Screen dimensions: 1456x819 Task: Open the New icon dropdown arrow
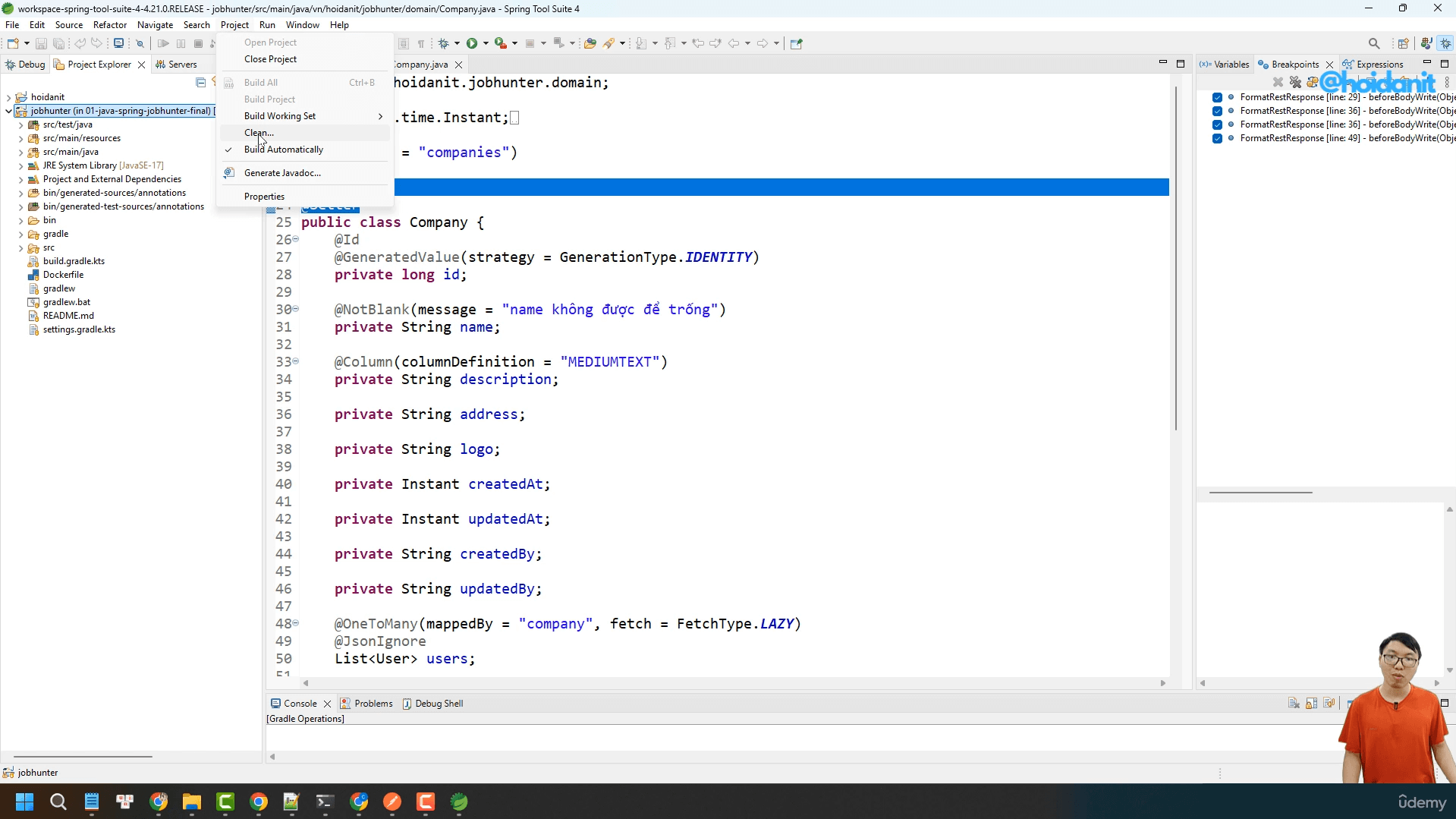point(27,43)
